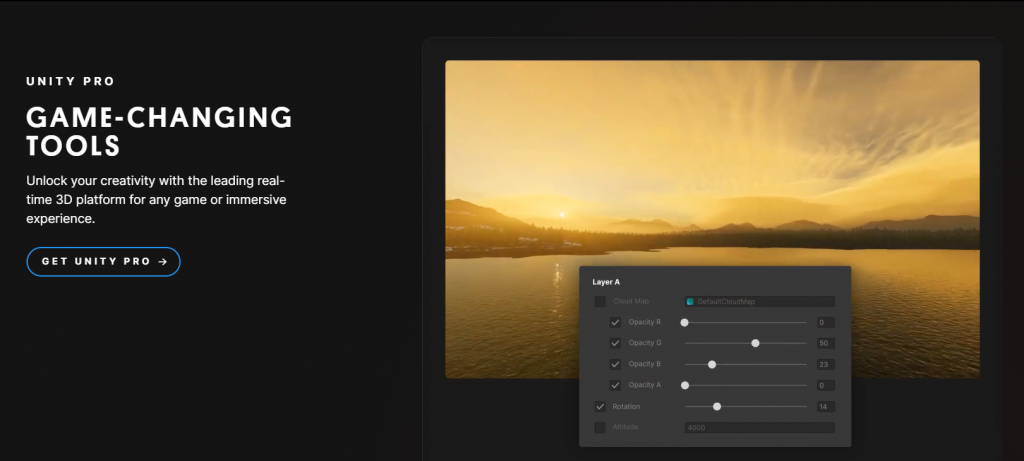
Task: Click the Opacity G slider handle
Action: coord(756,343)
